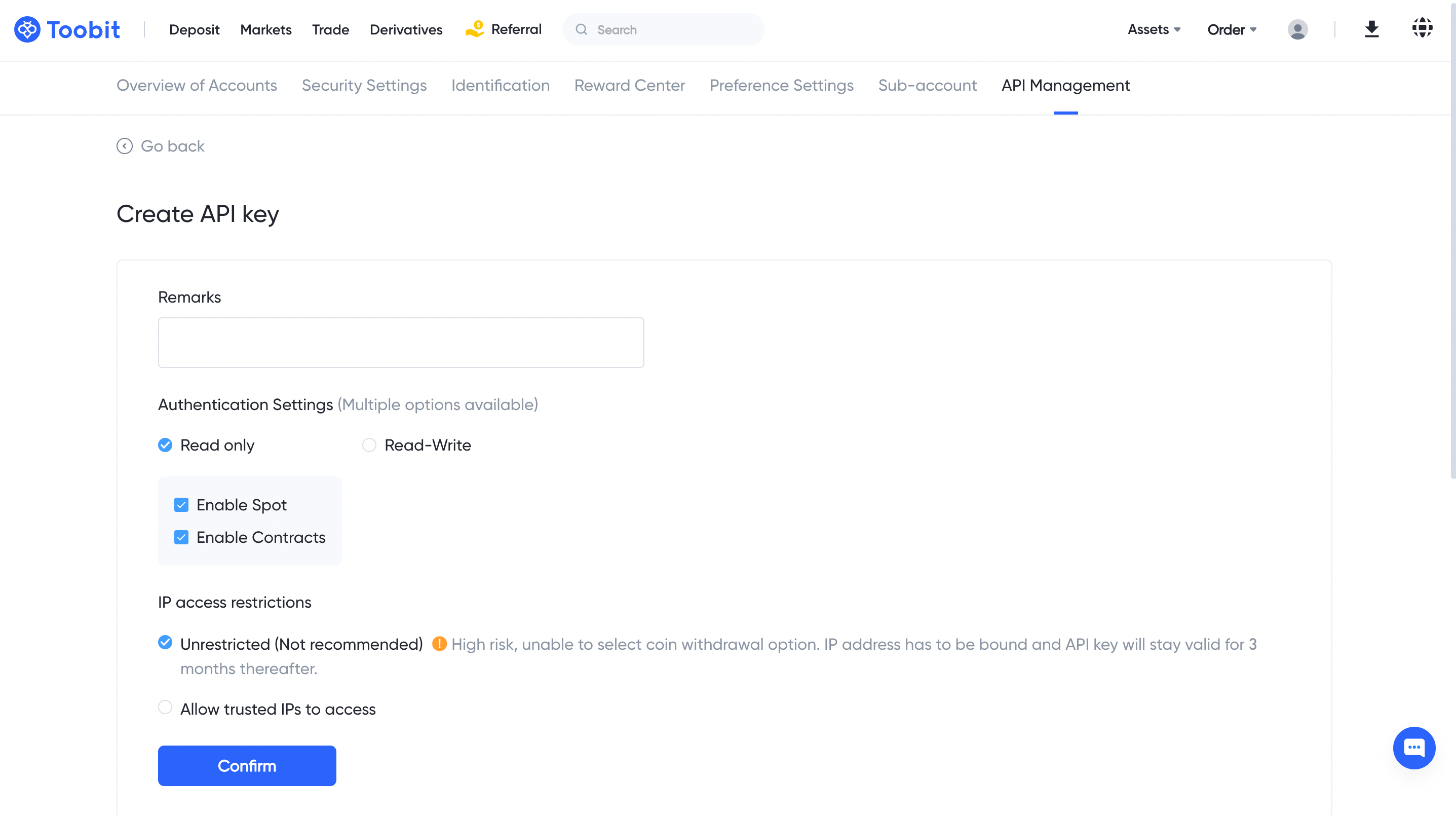The height and width of the screenshot is (816, 1456).
Task: Open the user profile avatar
Action: click(x=1297, y=29)
